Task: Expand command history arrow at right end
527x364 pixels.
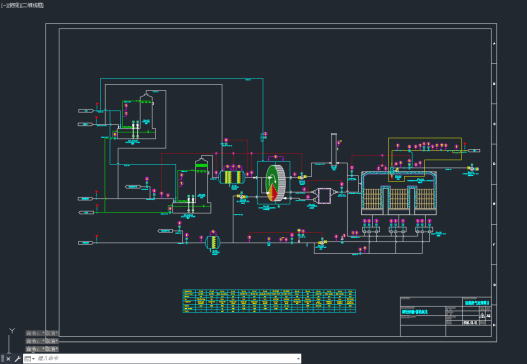Action: [298, 359]
